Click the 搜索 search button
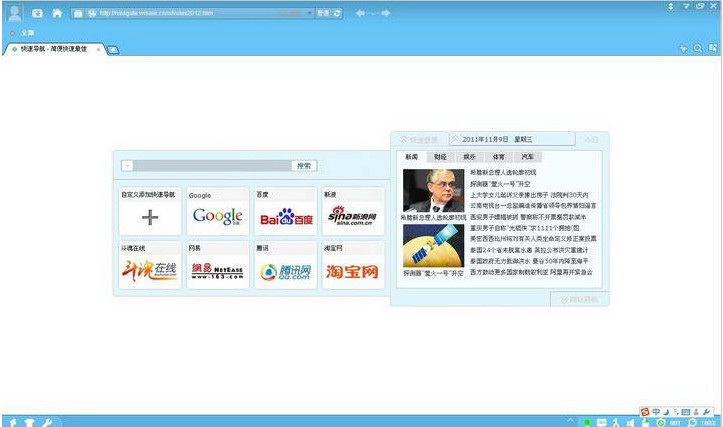The height and width of the screenshot is (427, 723). 304,166
